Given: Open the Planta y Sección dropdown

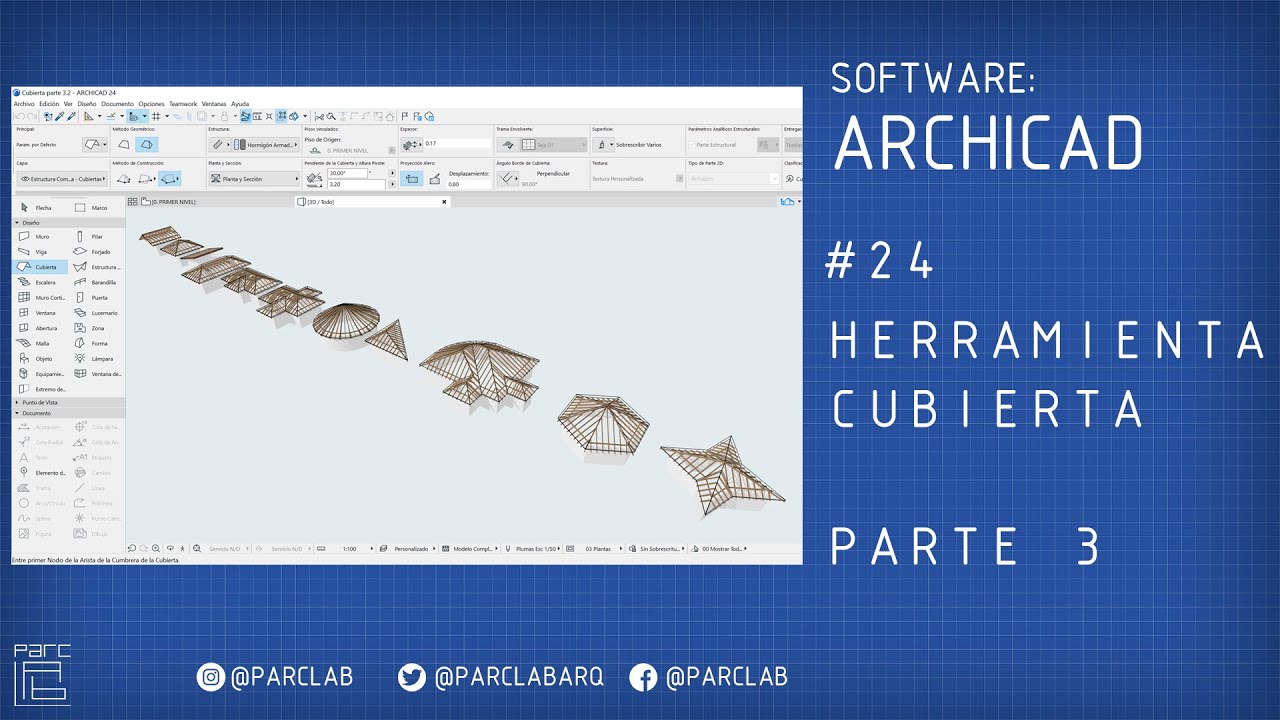Looking at the screenshot, I should (254, 179).
